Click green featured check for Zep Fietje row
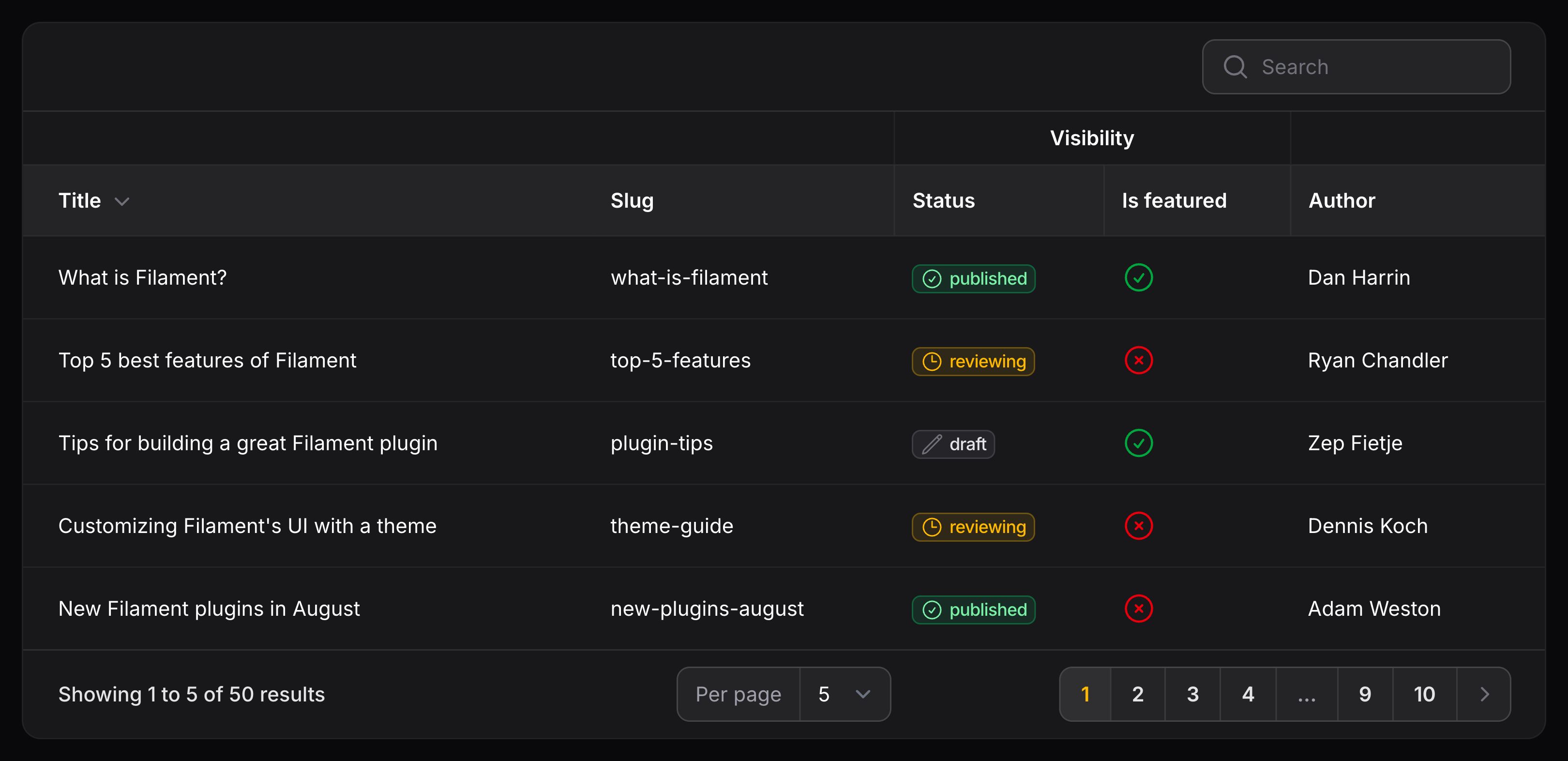This screenshot has width=1568, height=761. pyautogui.click(x=1139, y=443)
